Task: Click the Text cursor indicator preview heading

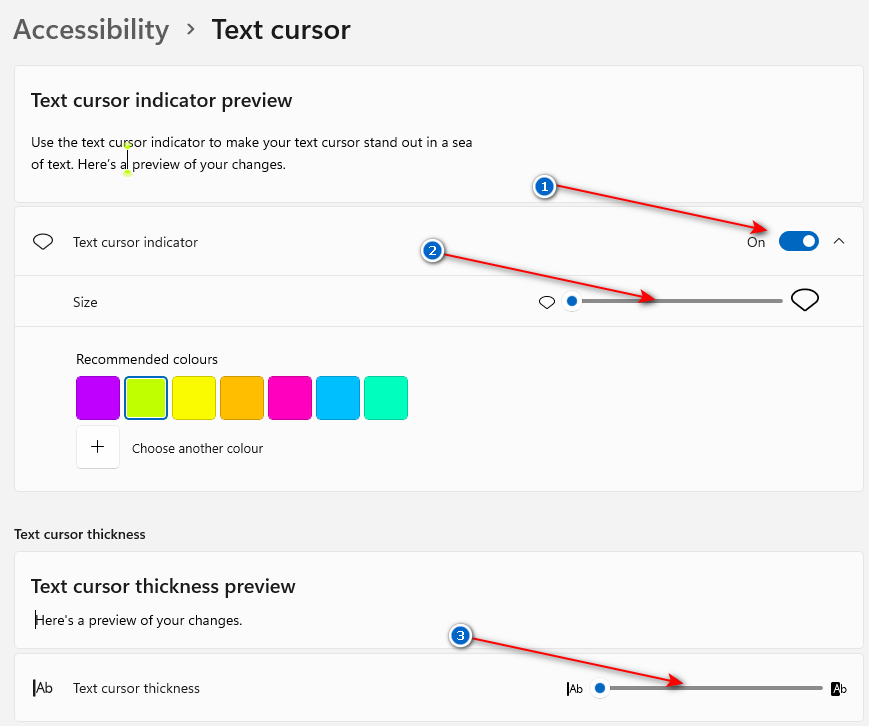Action: 161,100
